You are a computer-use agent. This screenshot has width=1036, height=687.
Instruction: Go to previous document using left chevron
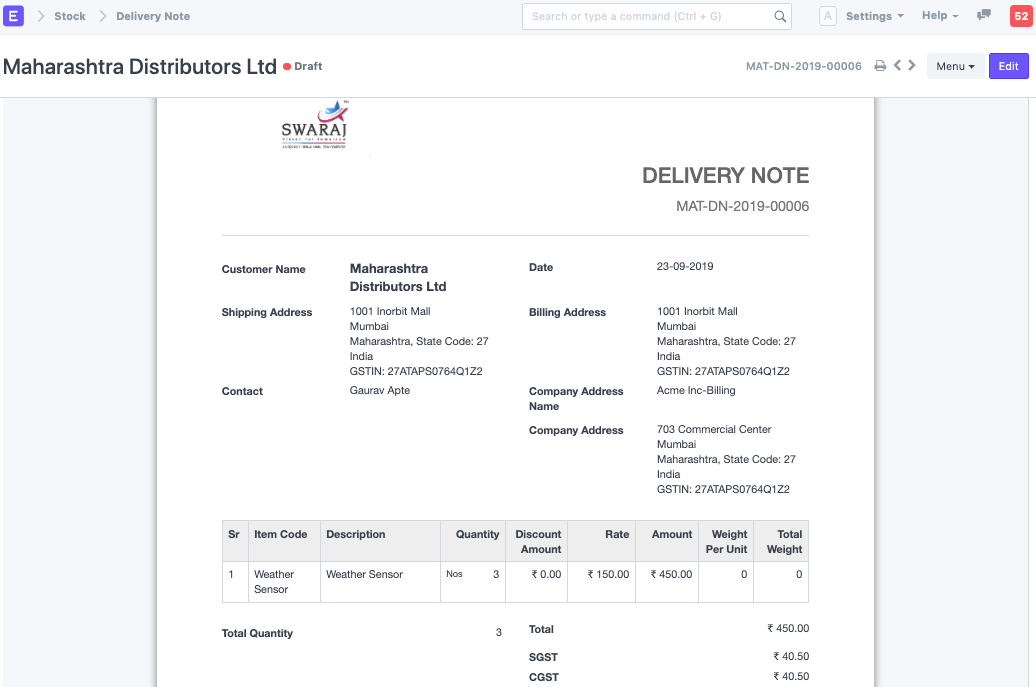897,66
